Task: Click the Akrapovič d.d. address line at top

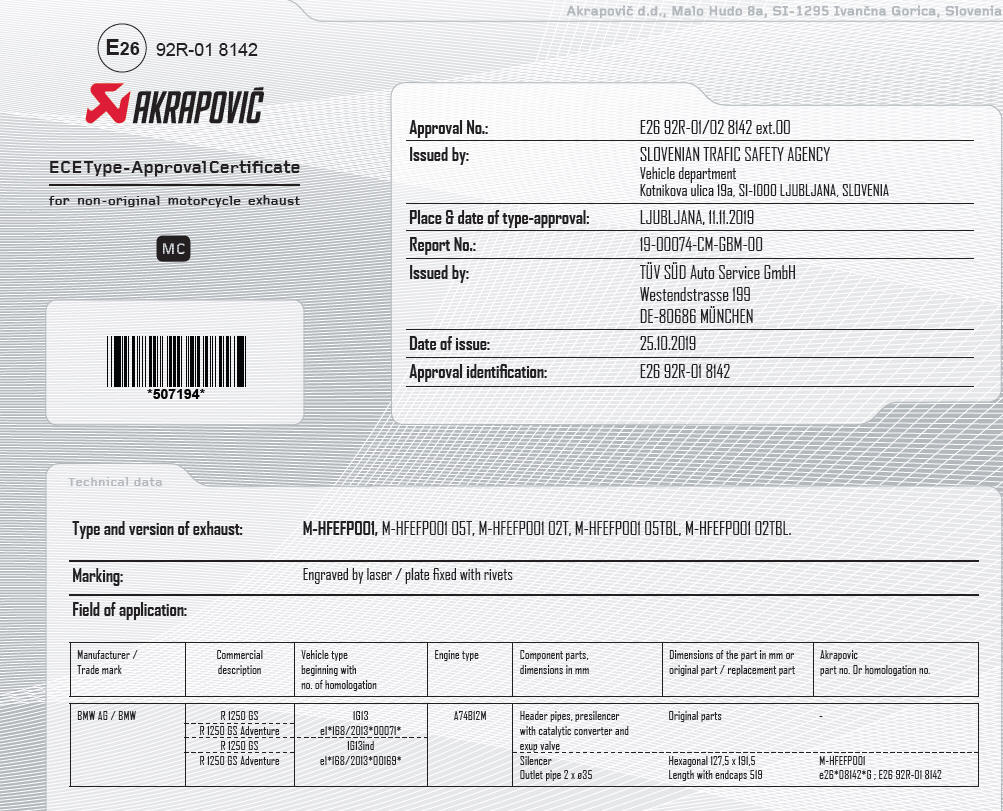Action: [783, 11]
